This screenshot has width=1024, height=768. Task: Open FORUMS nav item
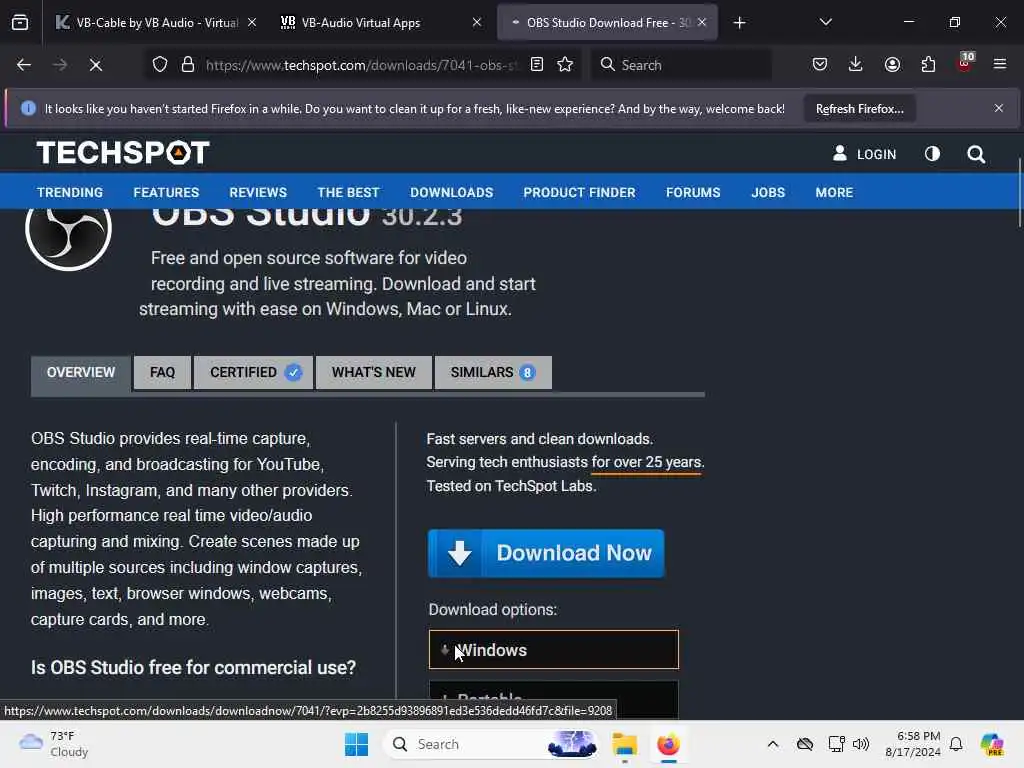pos(693,193)
